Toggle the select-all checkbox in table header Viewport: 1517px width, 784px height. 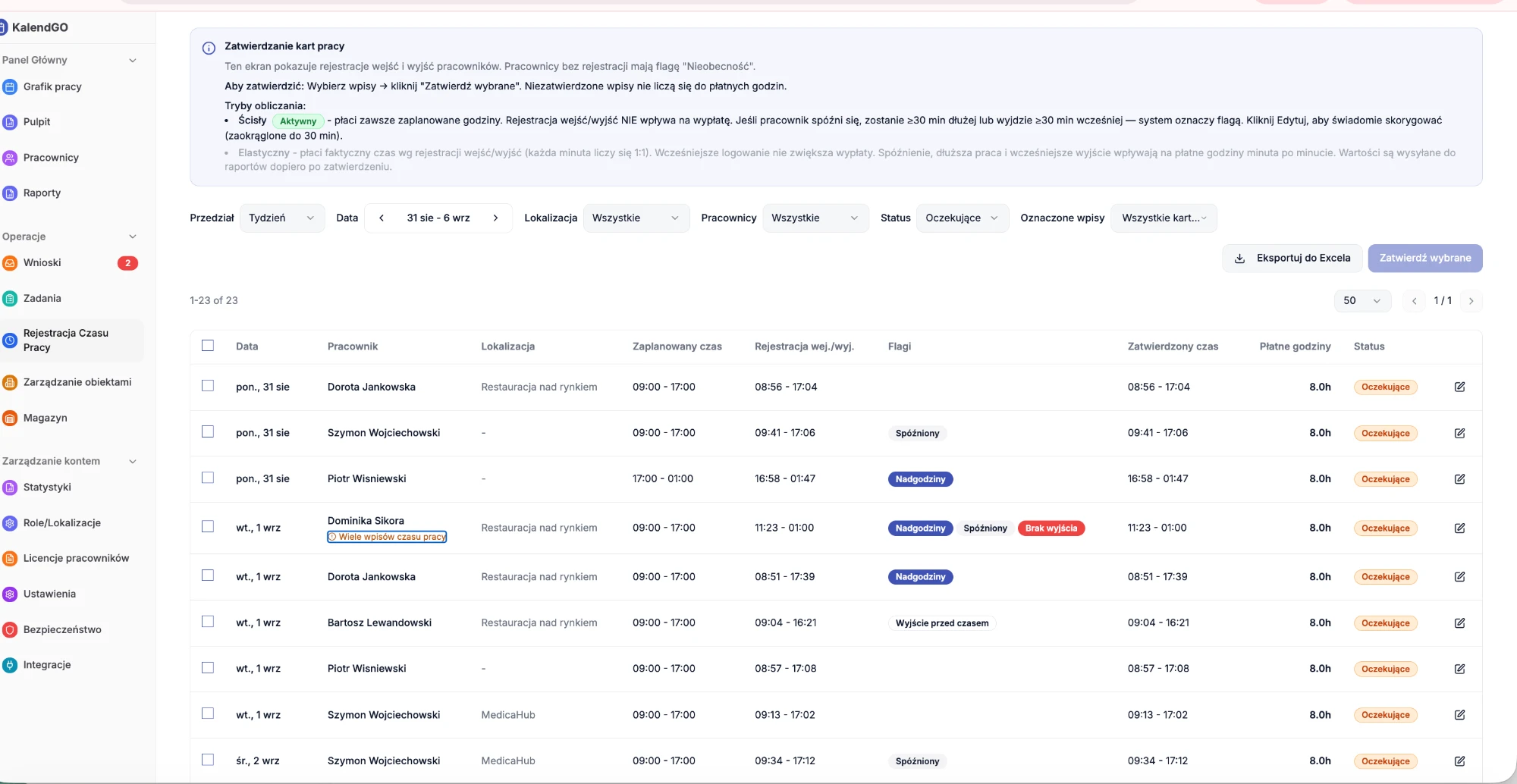(x=208, y=346)
